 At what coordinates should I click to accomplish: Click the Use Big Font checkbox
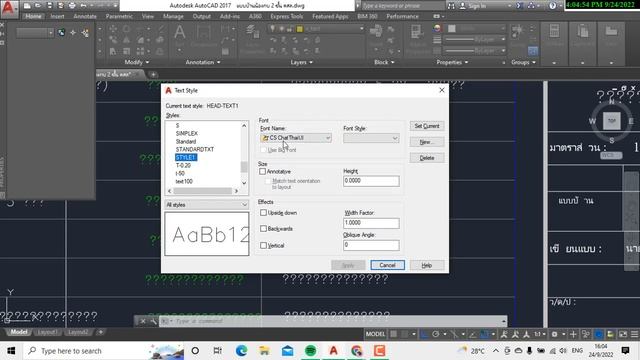pos(263,150)
